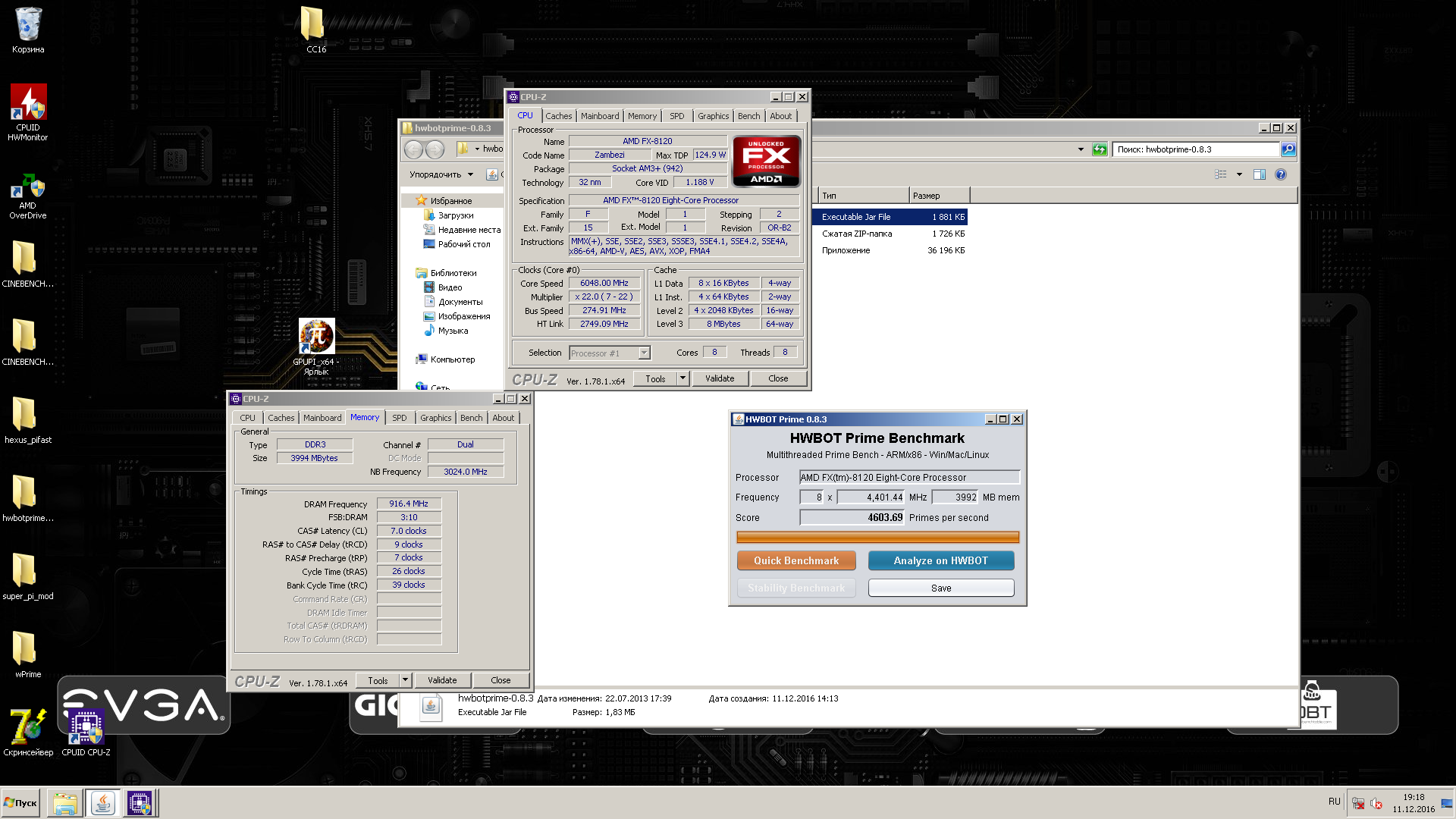Viewport: 1456px width, 819px height.
Task: Launch CPUID CPU-Z desktop shortcut
Action: pos(86,732)
